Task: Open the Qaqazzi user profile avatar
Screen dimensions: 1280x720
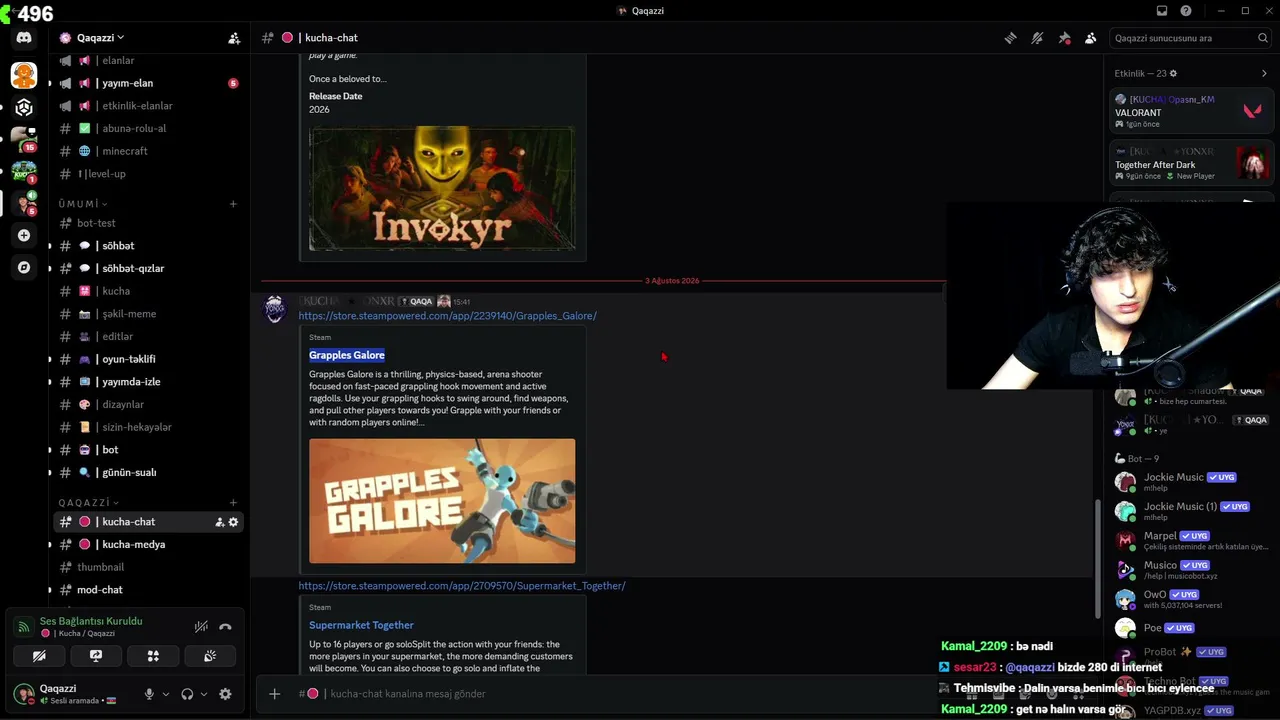Action: [x=23, y=693]
